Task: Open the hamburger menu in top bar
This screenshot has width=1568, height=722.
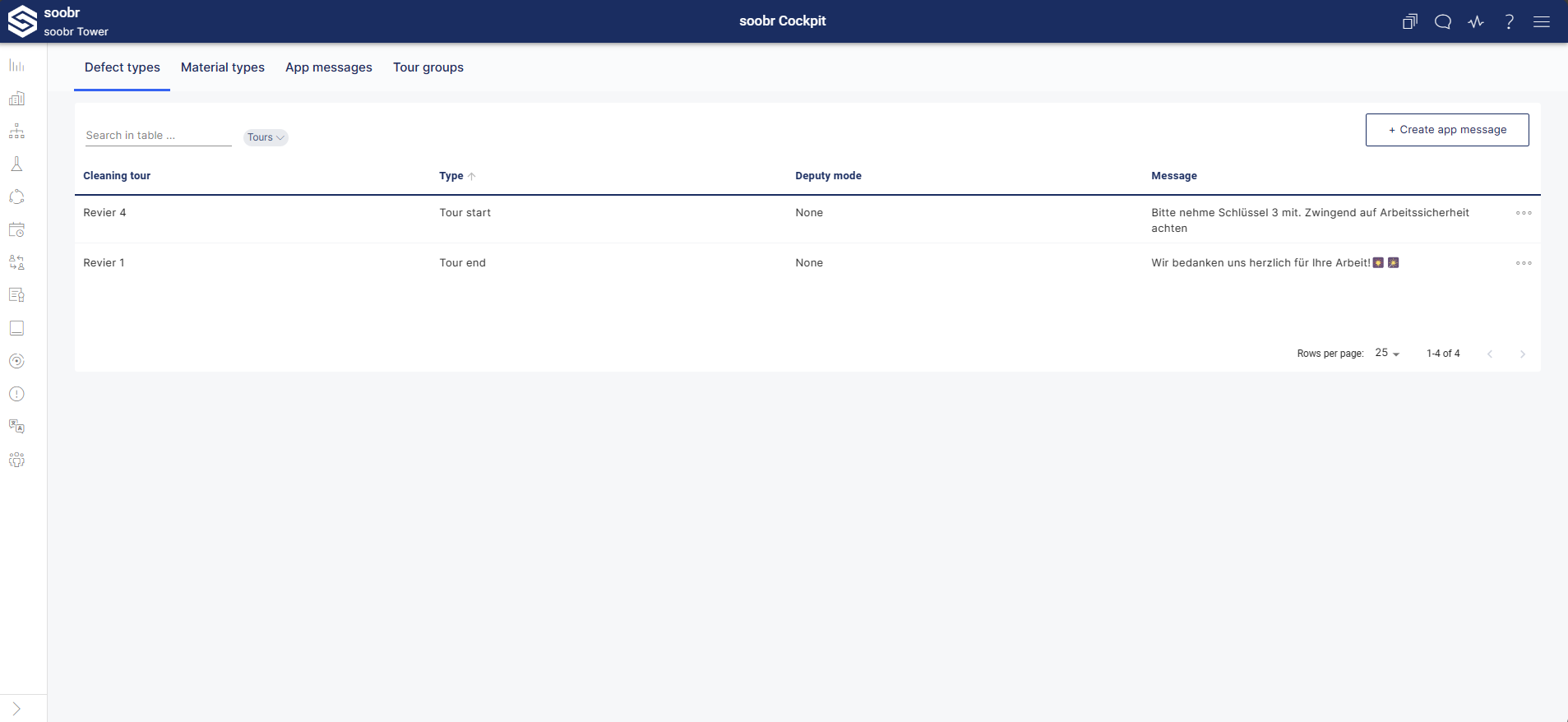Action: tap(1542, 22)
